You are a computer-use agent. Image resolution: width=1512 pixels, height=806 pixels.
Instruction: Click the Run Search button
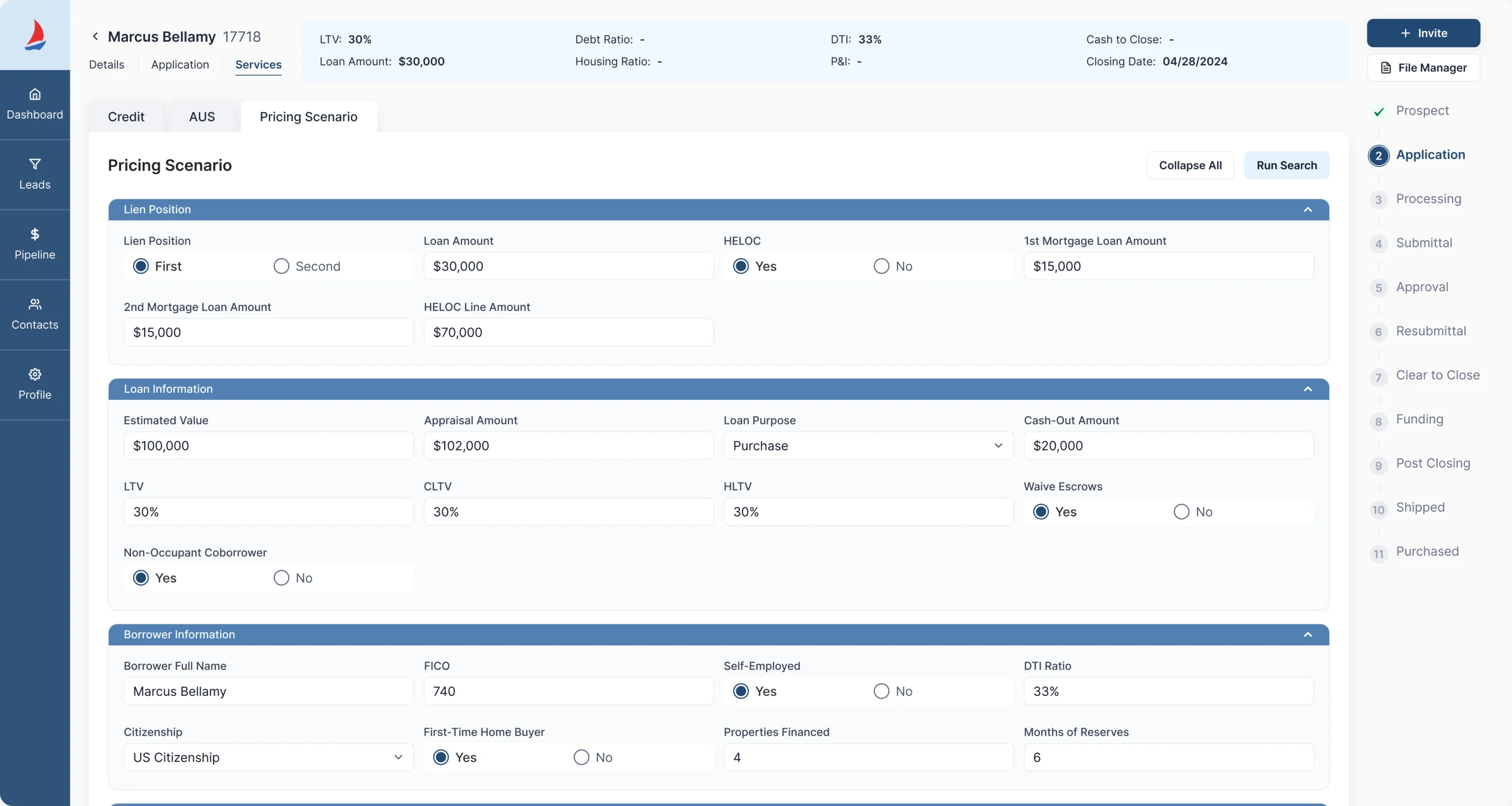point(1287,165)
